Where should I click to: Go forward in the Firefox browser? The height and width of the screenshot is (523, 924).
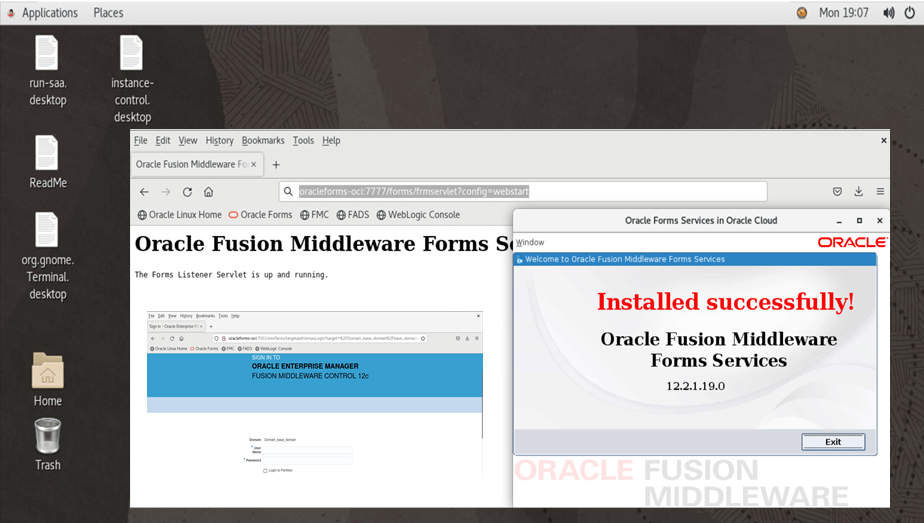(x=166, y=191)
